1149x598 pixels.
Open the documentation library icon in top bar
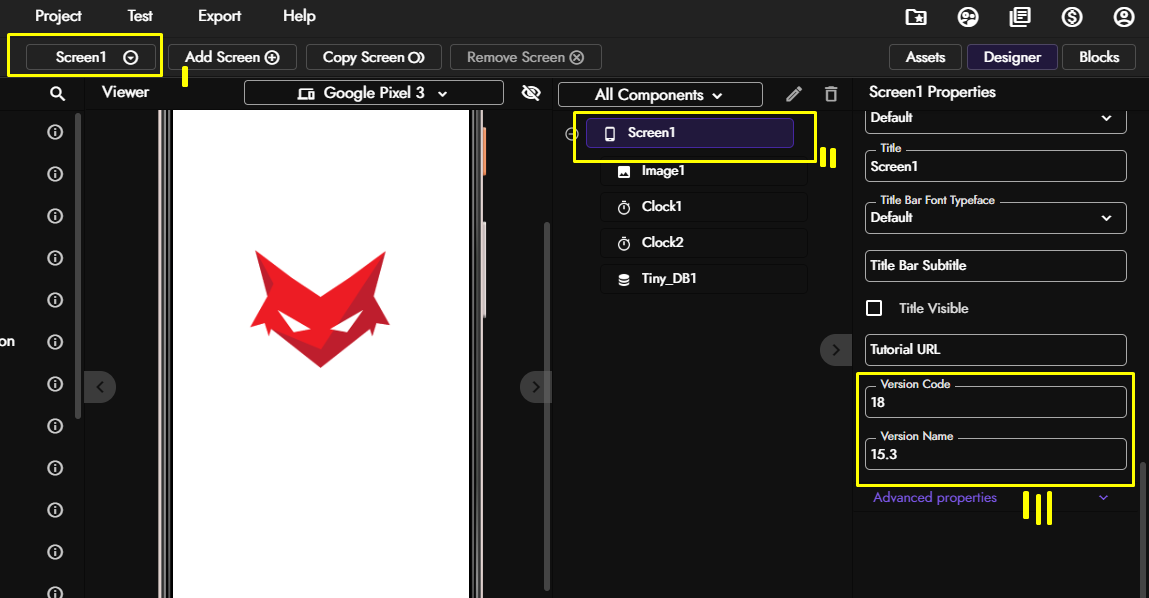tap(1020, 16)
